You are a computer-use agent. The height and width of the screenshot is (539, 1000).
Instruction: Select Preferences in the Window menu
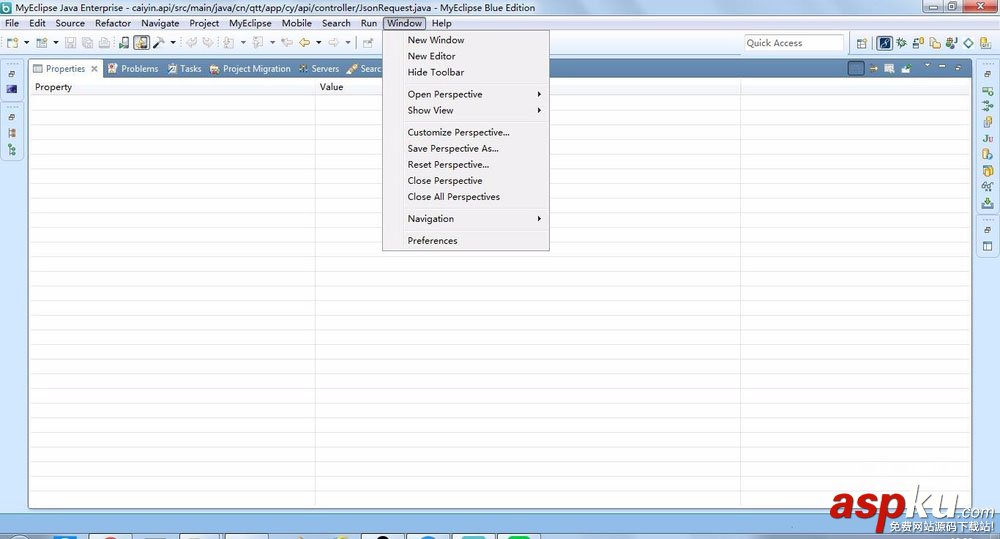click(x=432, y=241)
